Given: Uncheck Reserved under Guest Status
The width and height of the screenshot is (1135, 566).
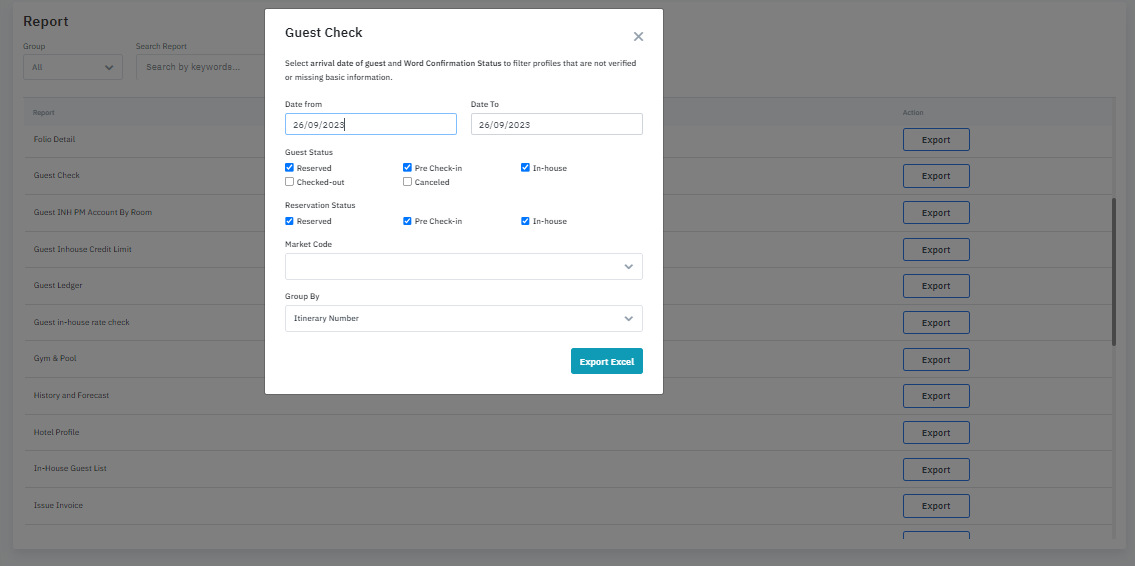Looking at the screenshot, I should coord(290,168).
